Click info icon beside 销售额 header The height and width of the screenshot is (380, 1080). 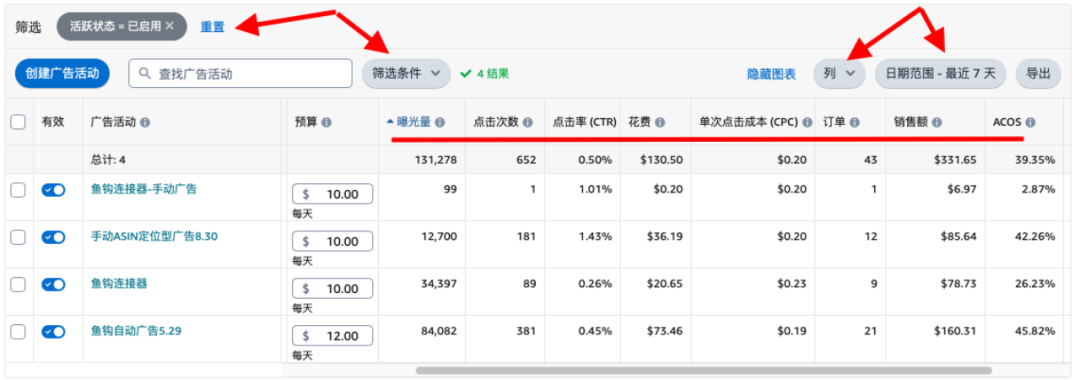937,123
